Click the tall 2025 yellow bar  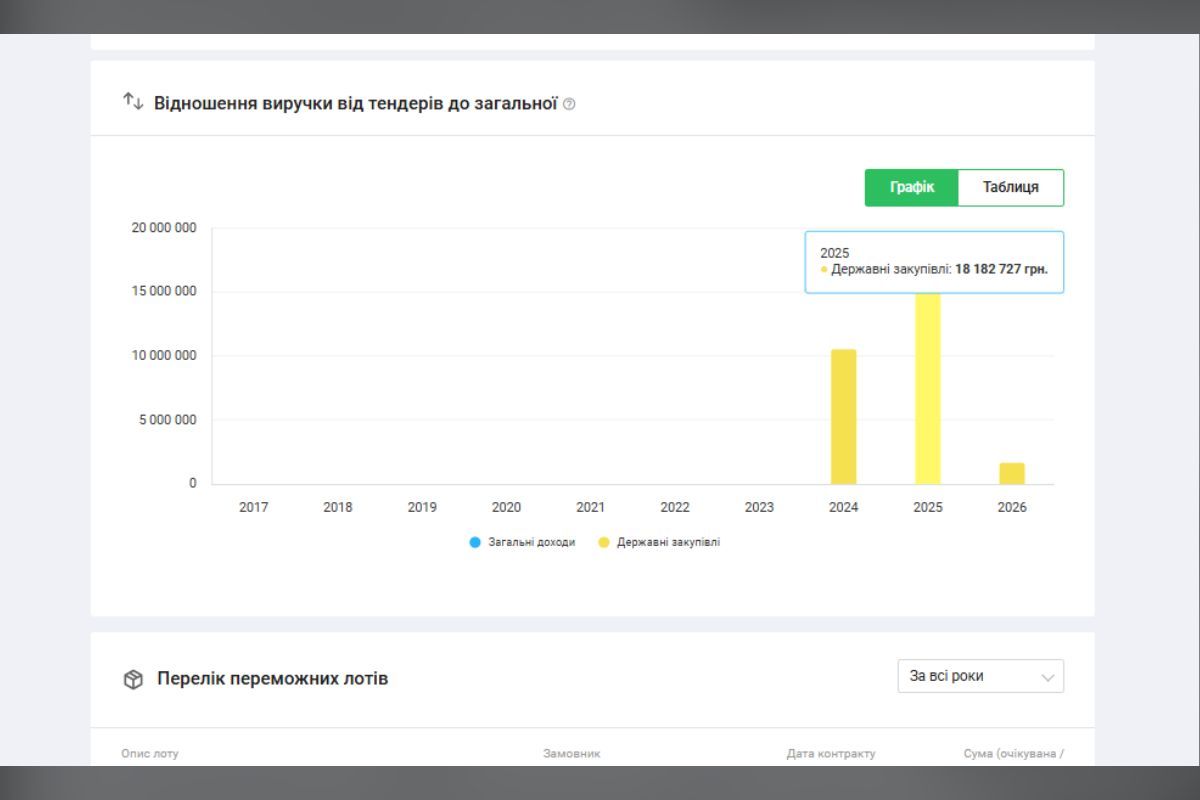[927, 390]
